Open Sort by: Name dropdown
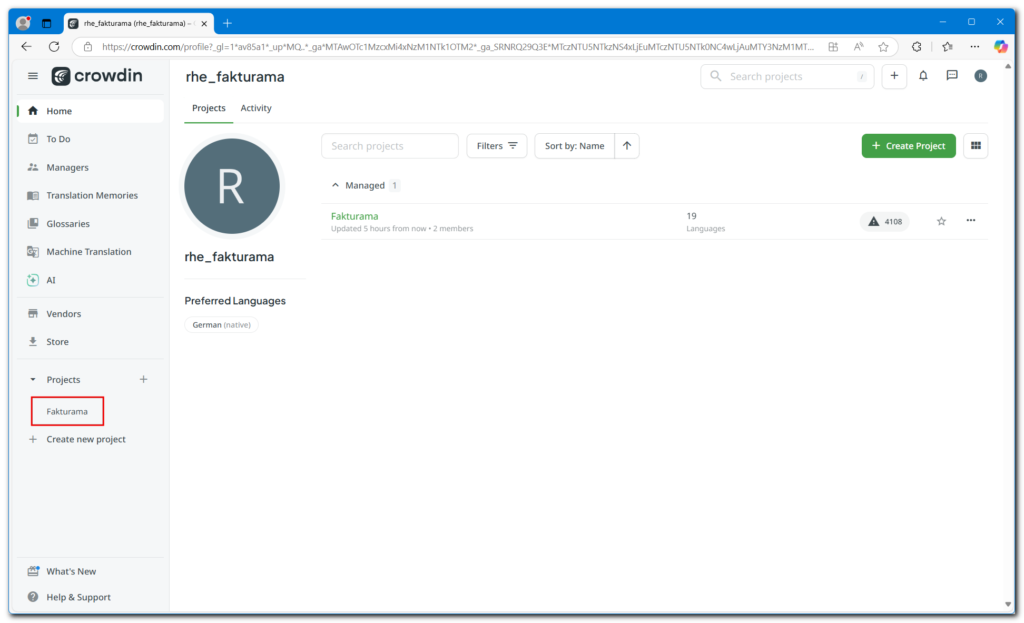Image resolution: width=1024 pixels, height=623 pixels. point(575,146)
